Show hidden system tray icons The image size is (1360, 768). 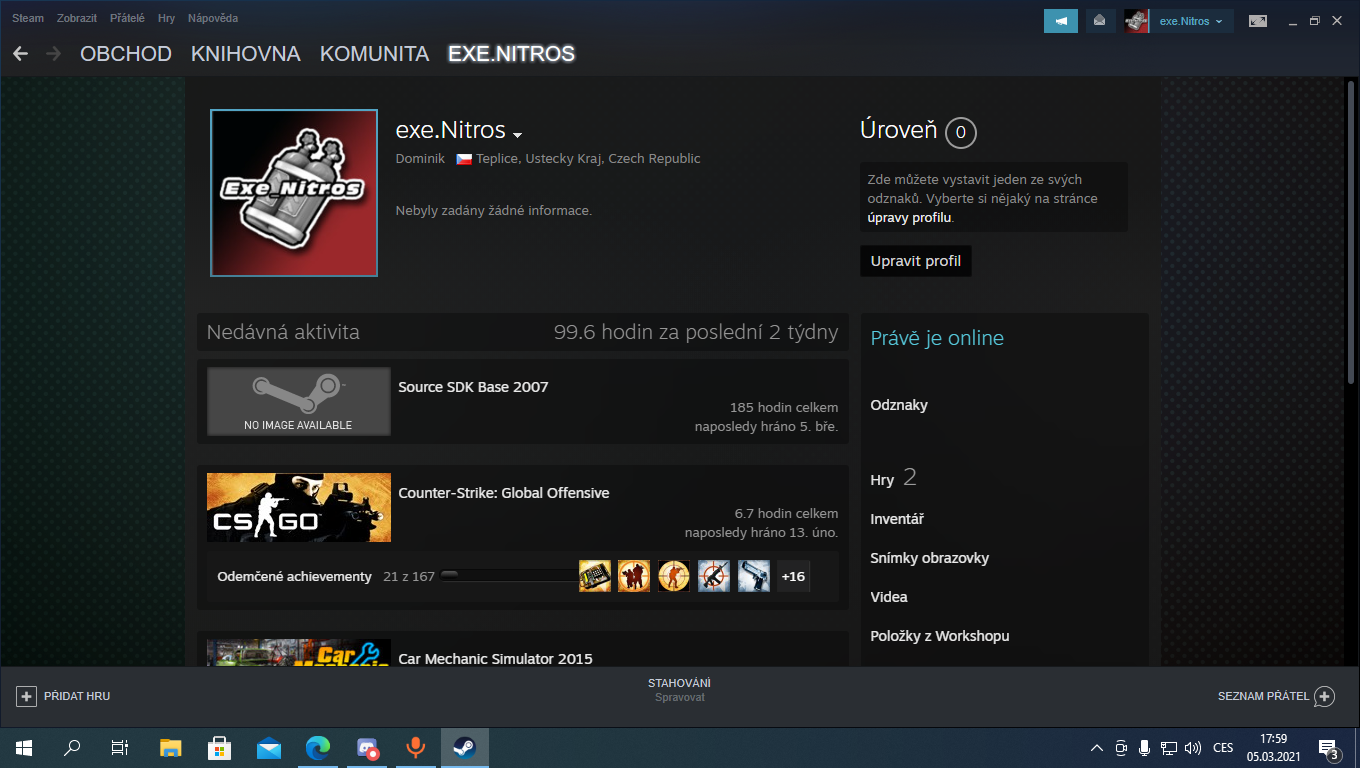(x=1097, y=748)
